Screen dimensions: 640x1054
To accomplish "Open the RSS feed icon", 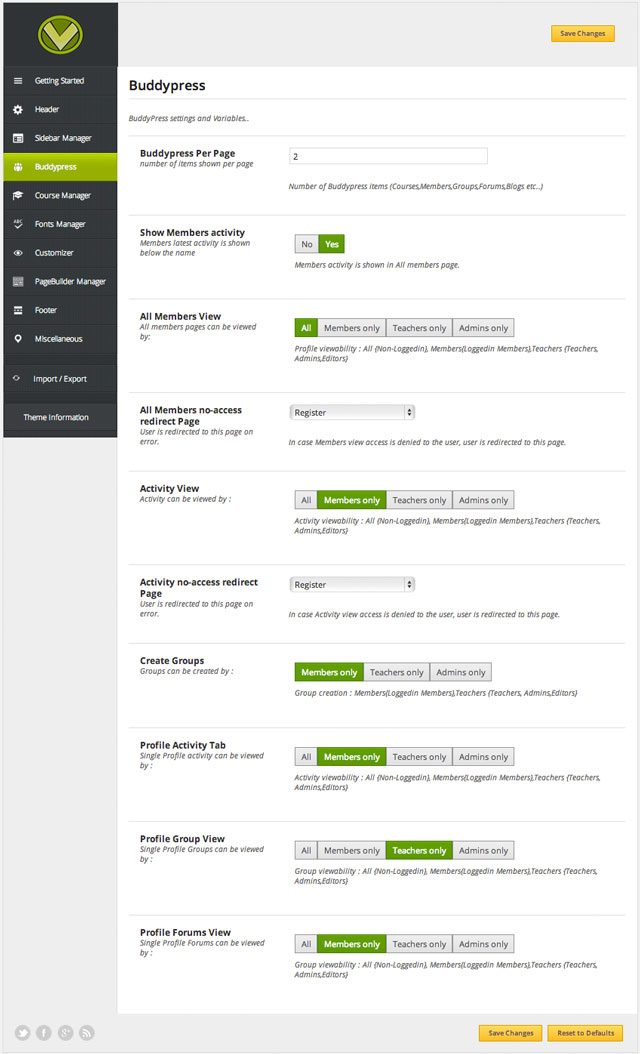I will (87, 1032).
